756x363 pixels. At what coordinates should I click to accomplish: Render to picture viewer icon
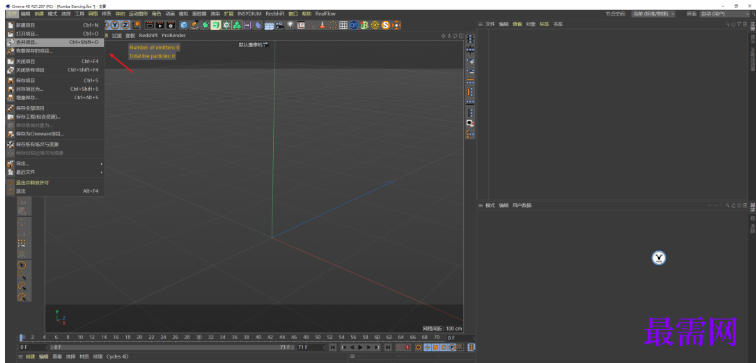point(160,25)
